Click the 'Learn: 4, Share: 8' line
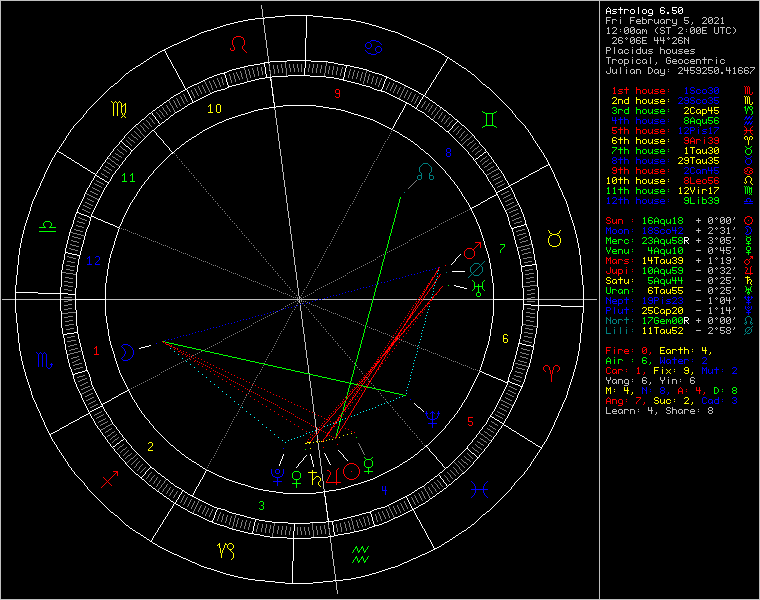 click(659, 411)
